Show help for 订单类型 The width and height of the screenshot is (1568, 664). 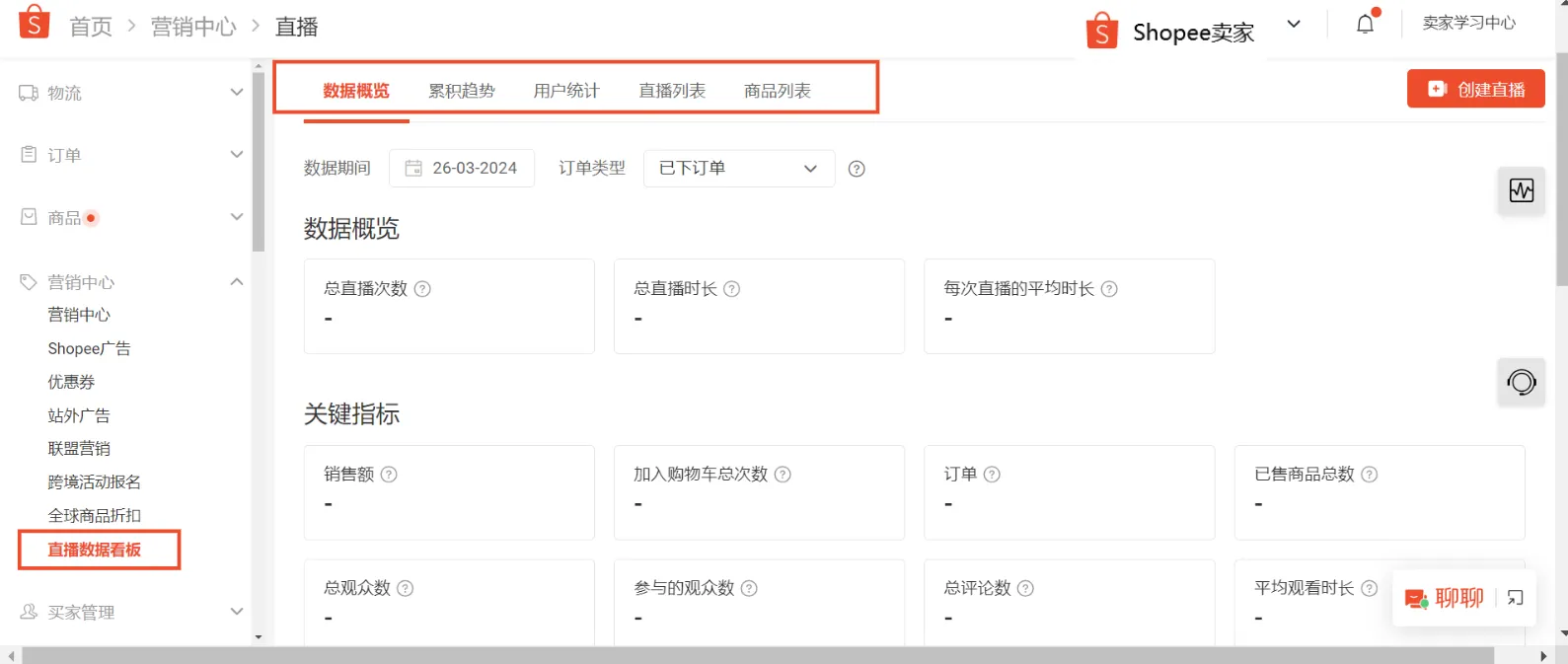(857, 169)
